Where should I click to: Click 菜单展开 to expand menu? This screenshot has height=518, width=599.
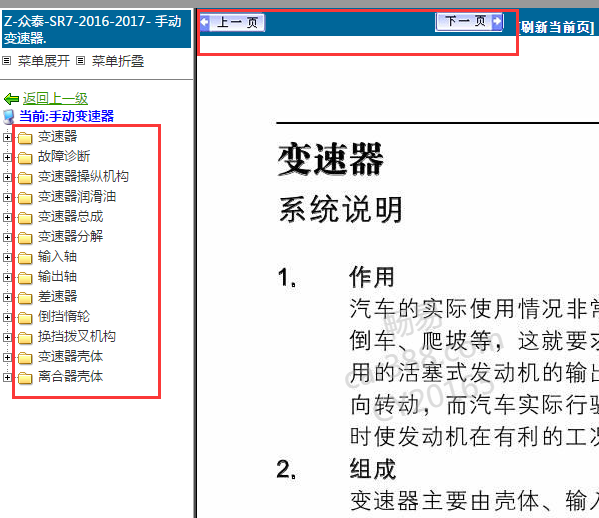click(44, 61)
